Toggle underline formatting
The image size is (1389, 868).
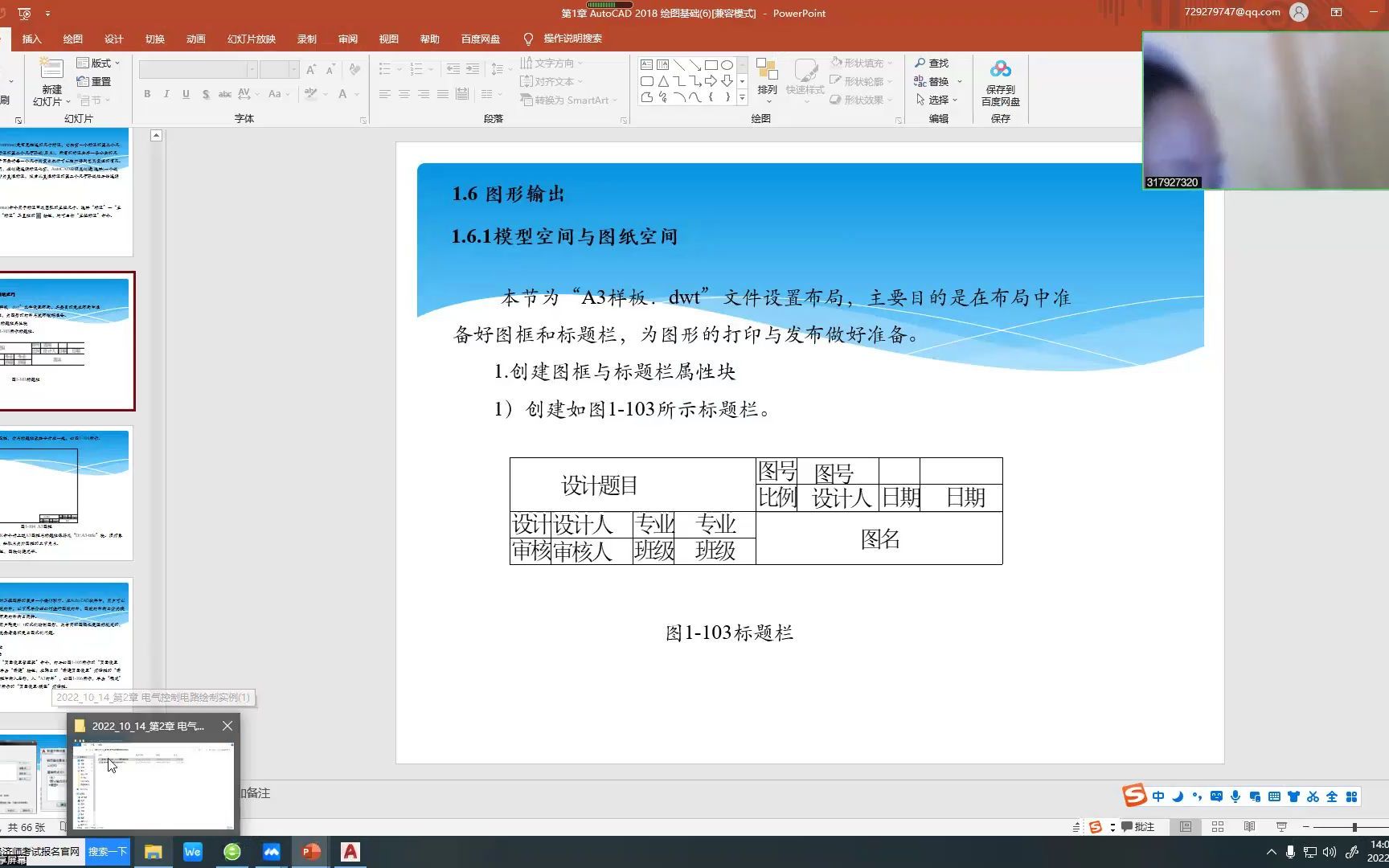[186, 94]
